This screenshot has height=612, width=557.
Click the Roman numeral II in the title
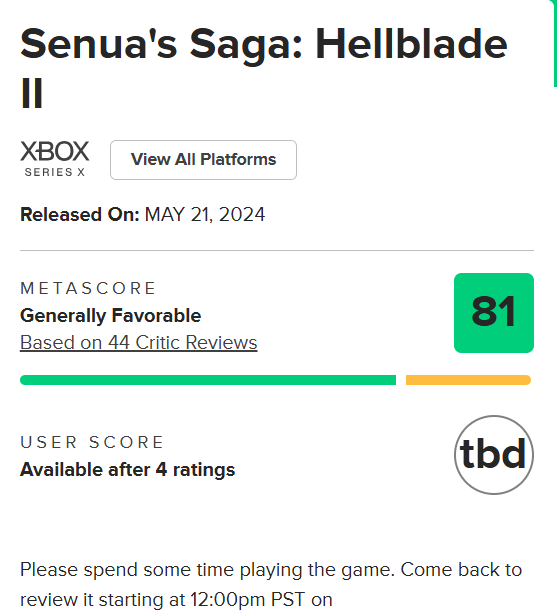31,93
